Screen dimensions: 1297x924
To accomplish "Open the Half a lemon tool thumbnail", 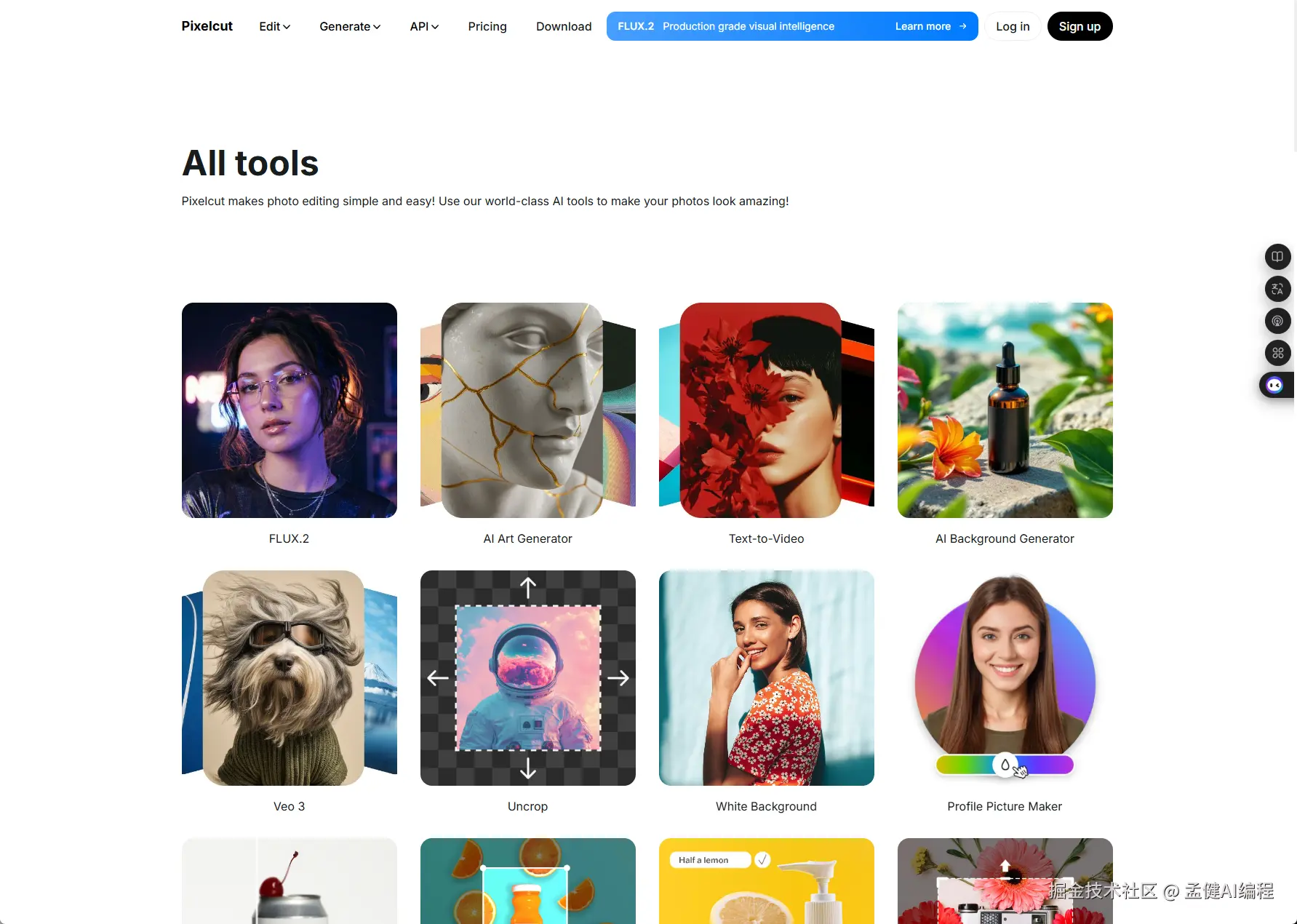I will [767, 881].
